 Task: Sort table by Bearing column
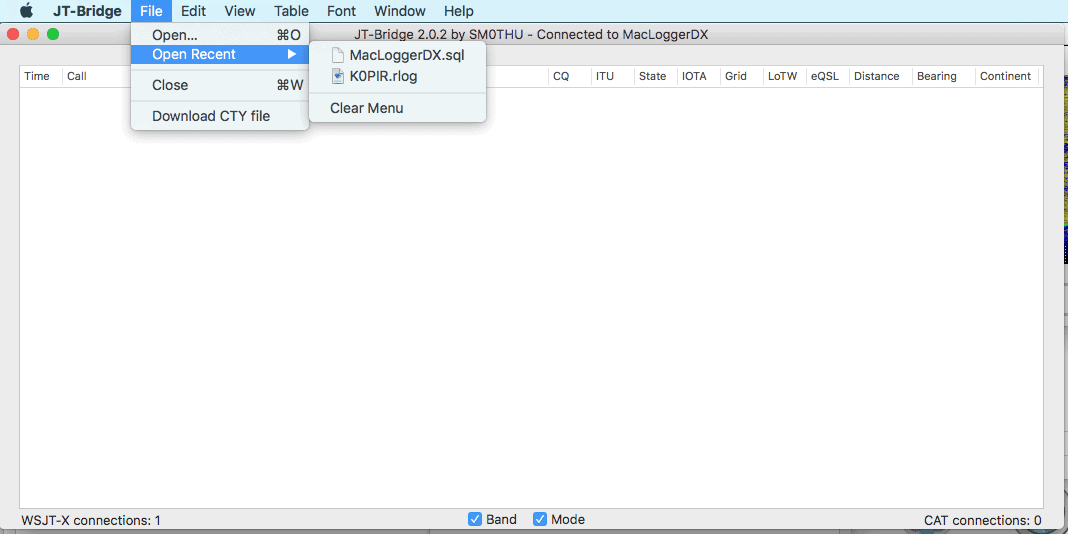click(x=943, y=76)
